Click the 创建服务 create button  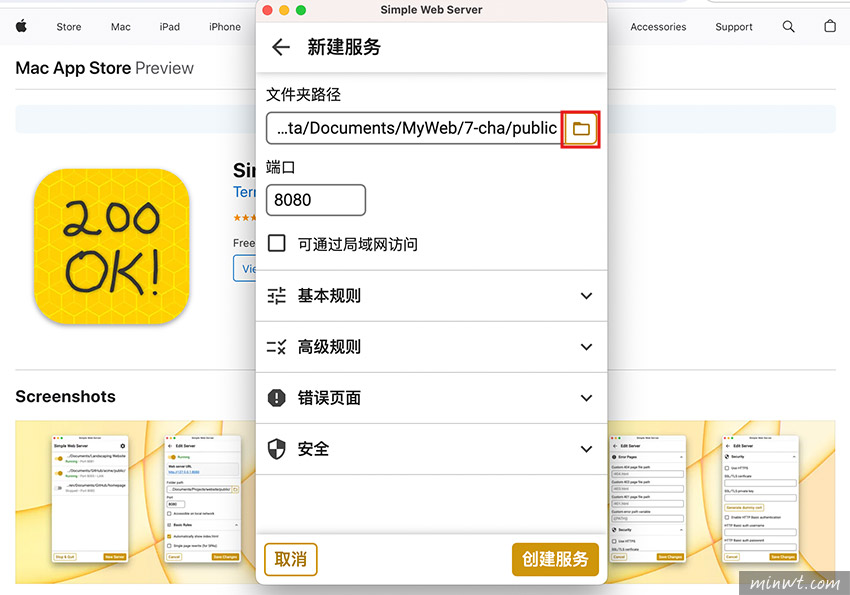(x=555, y=559)
